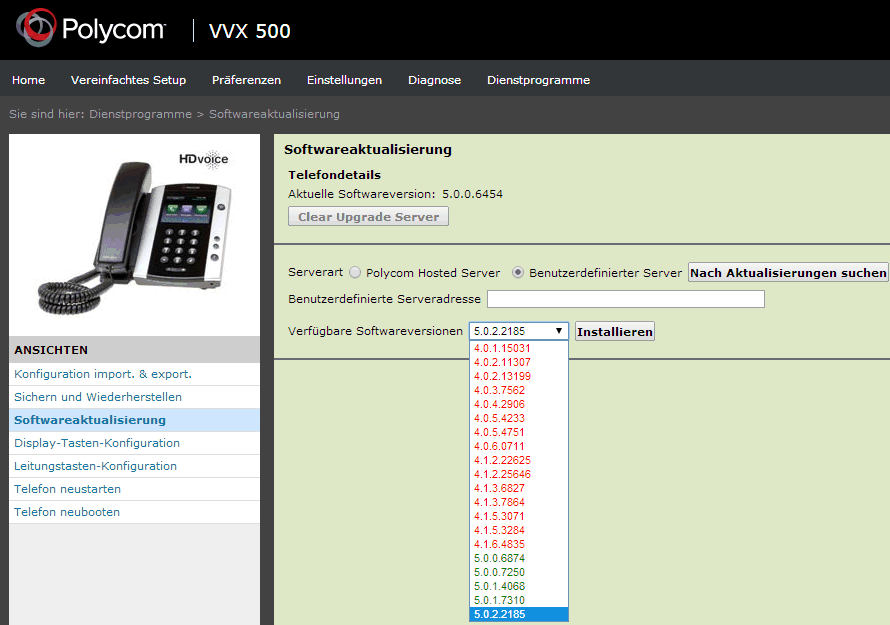This screenshot has height=625, width=890.
Task: Collapse the Verfügbare Softwareversionen dropdown
Action: point(519,331)
